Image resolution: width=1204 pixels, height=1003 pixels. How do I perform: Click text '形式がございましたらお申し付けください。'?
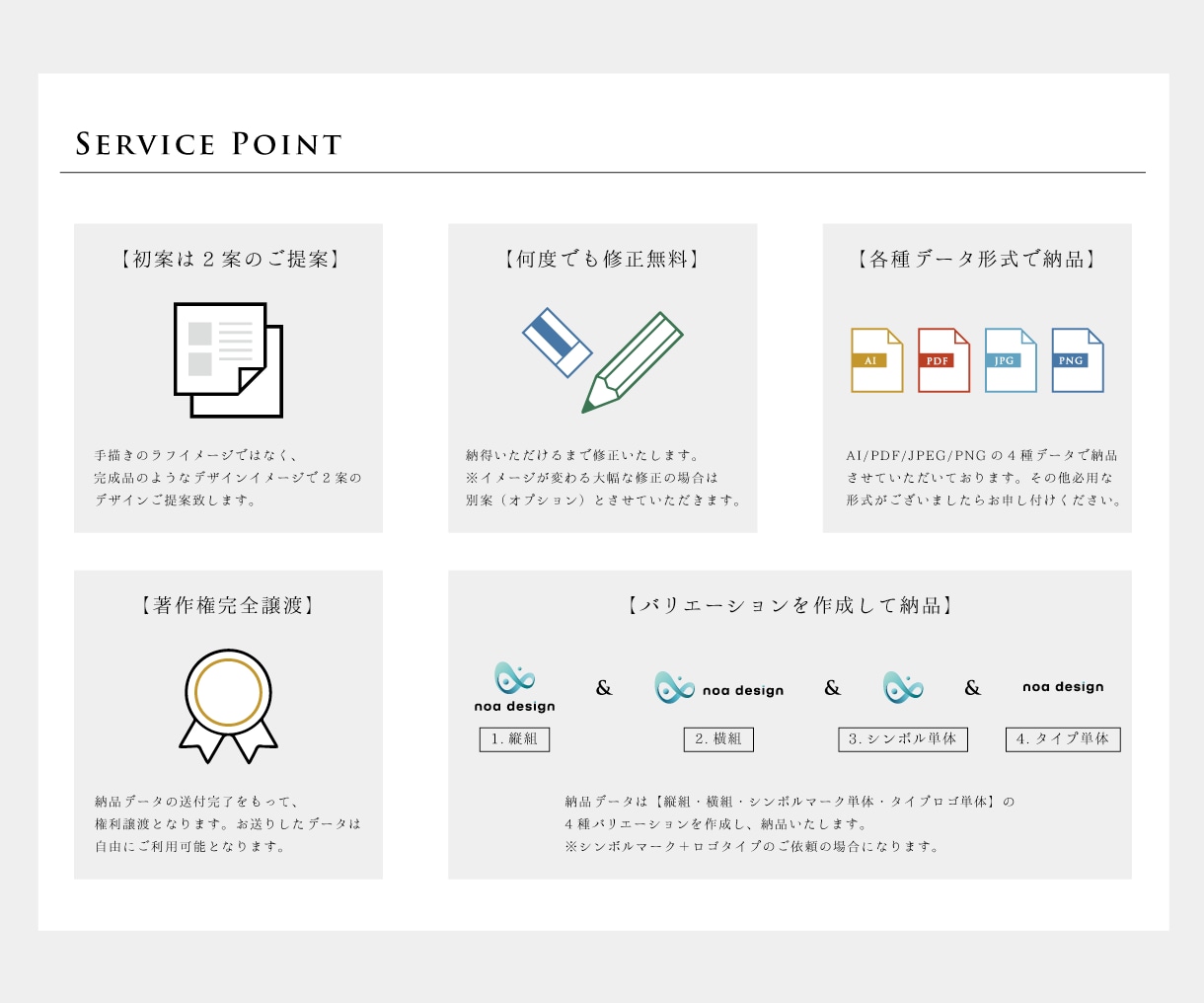(x=985, y=501)
